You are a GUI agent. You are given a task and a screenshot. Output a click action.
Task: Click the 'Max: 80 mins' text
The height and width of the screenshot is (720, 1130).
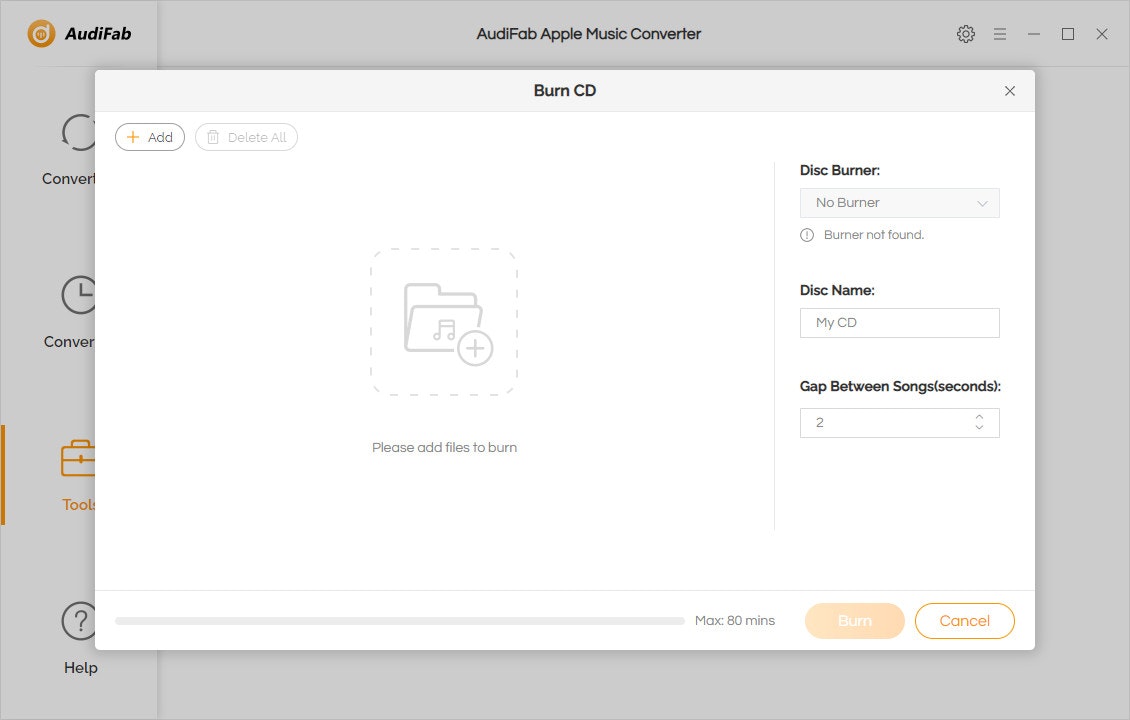[x=734, y=621]
